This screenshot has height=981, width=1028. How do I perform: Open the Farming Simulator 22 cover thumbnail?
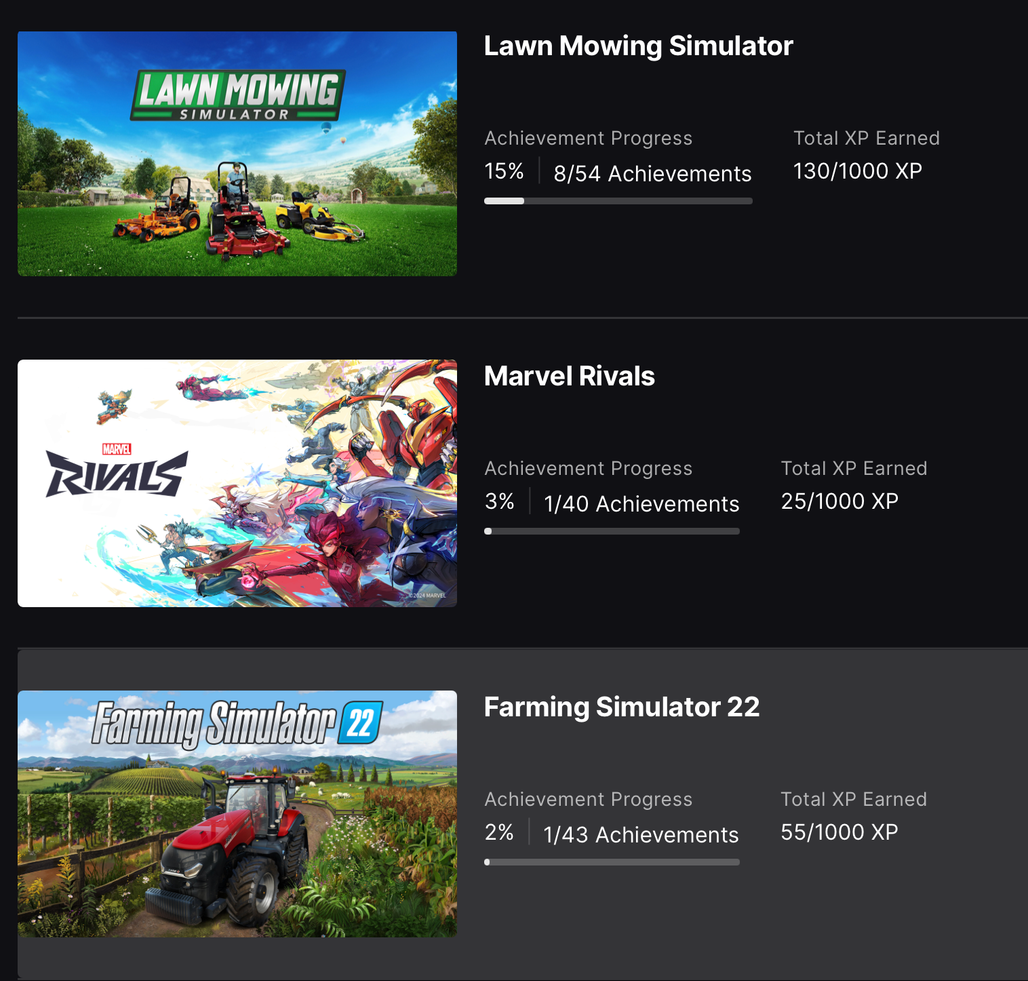click(237, 814)
